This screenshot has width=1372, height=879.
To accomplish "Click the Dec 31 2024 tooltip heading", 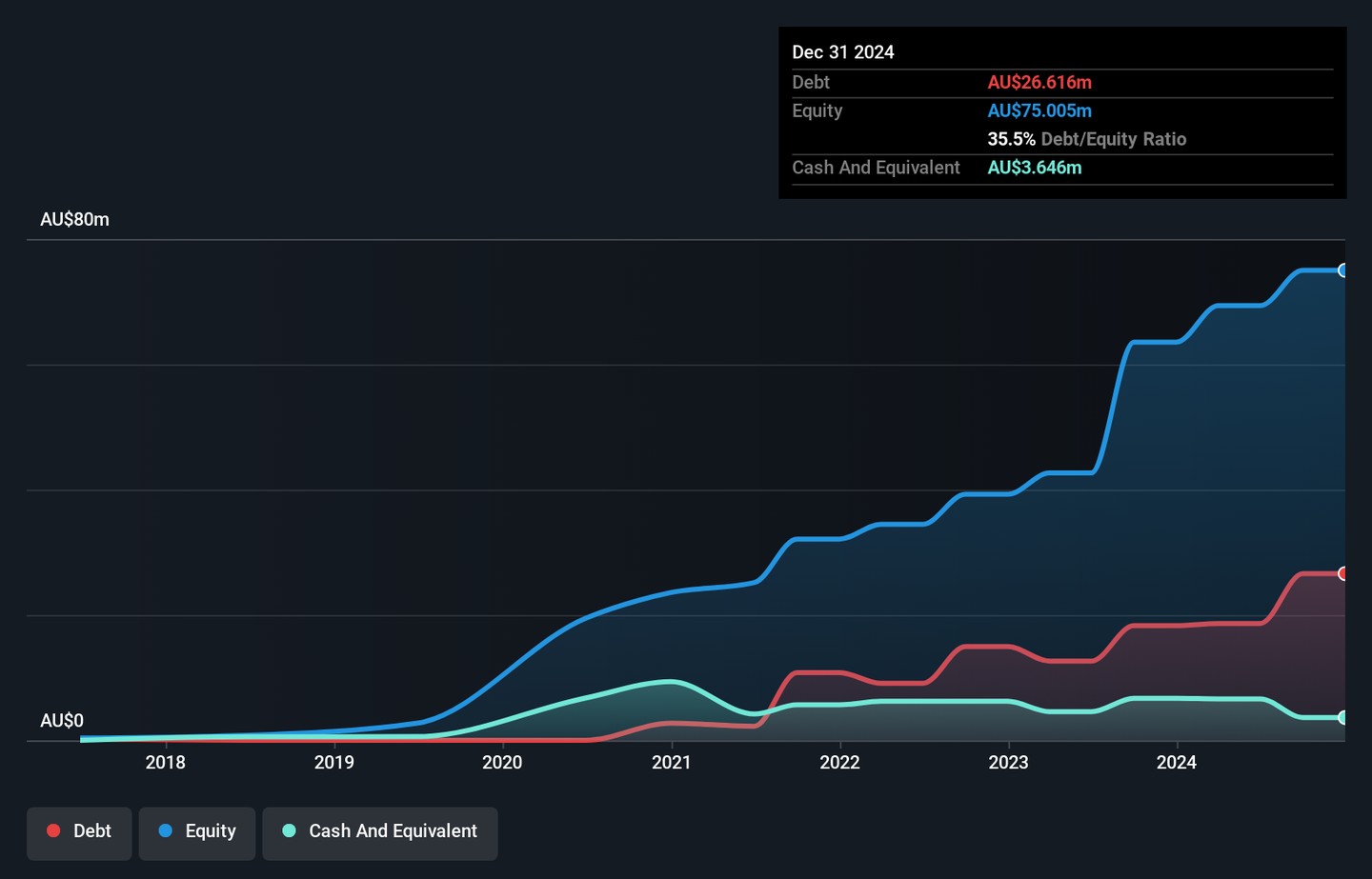I will coord(843,52).
